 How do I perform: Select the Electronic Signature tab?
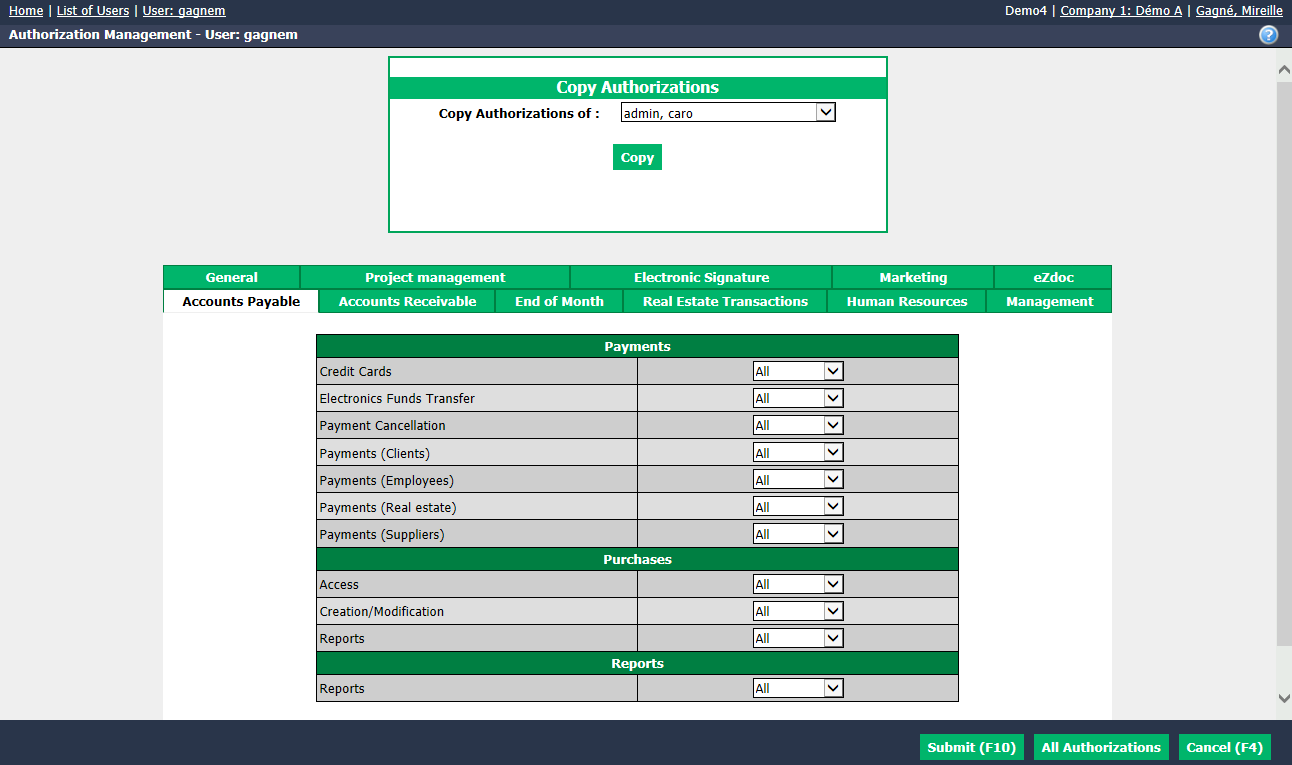point(701,277)
